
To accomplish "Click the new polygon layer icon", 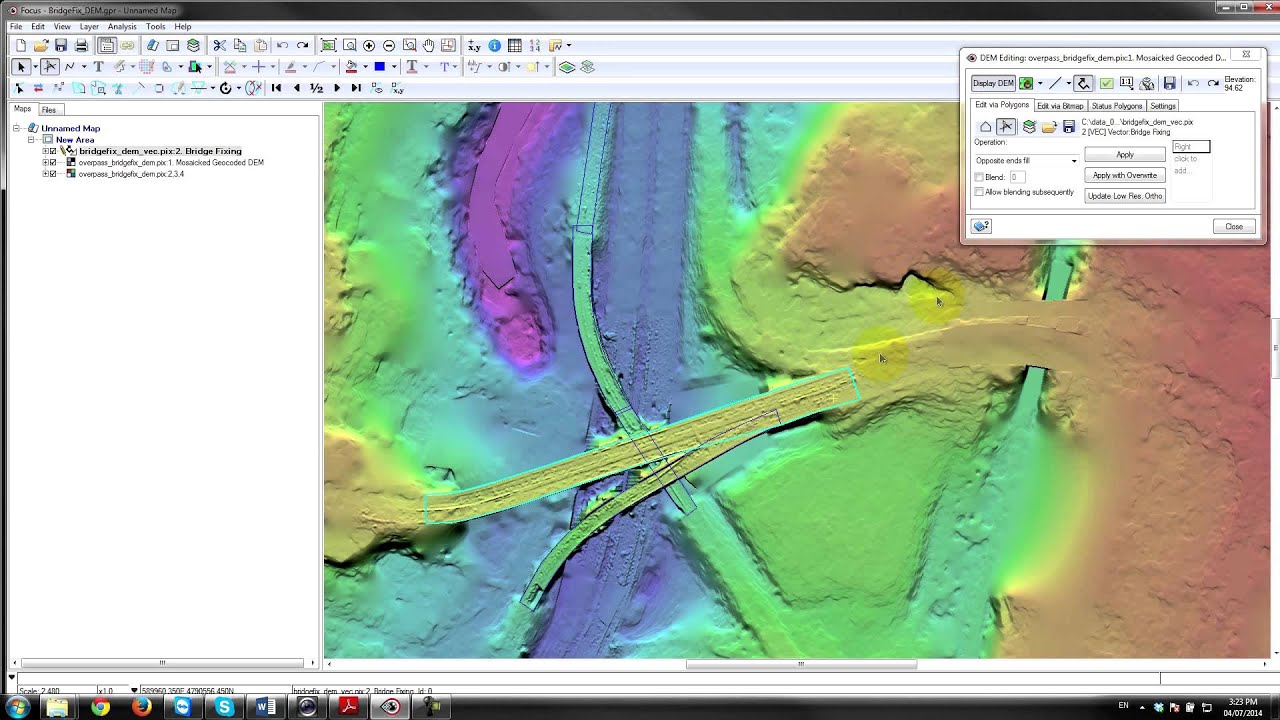I will tap(985, 127).
